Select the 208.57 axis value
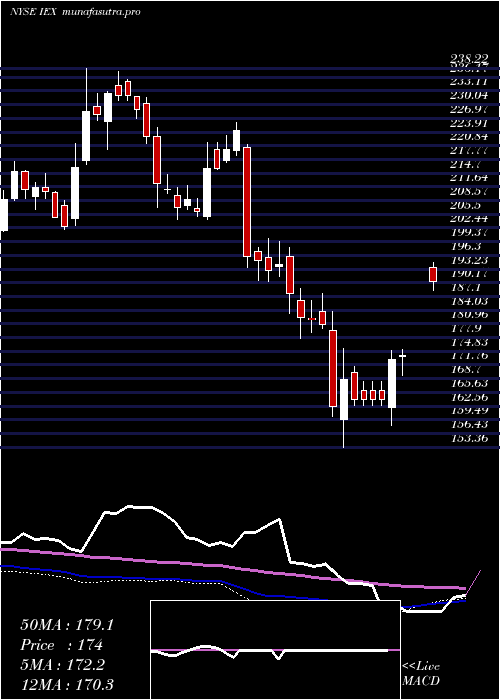Viewport: 500px width, 700px height. click(x=469, y=192)
